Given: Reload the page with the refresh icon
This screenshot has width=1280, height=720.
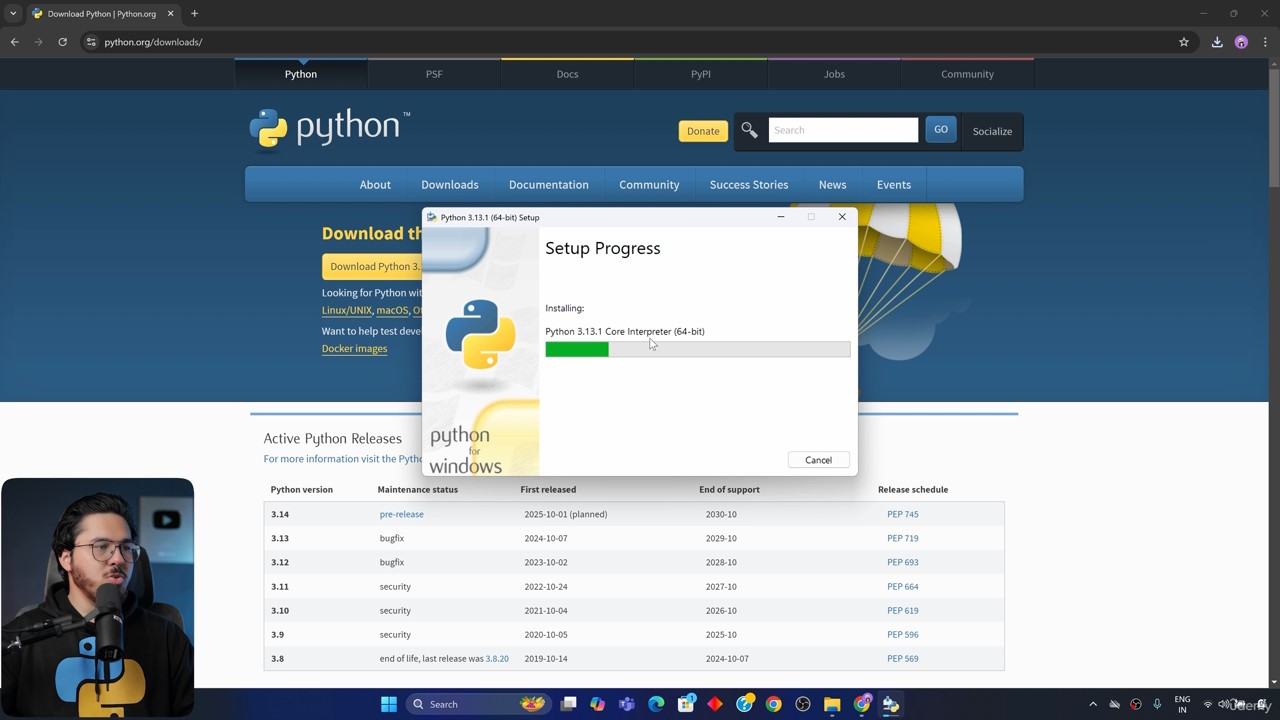Looking at the screenshot, I should (x=62, y=42).
